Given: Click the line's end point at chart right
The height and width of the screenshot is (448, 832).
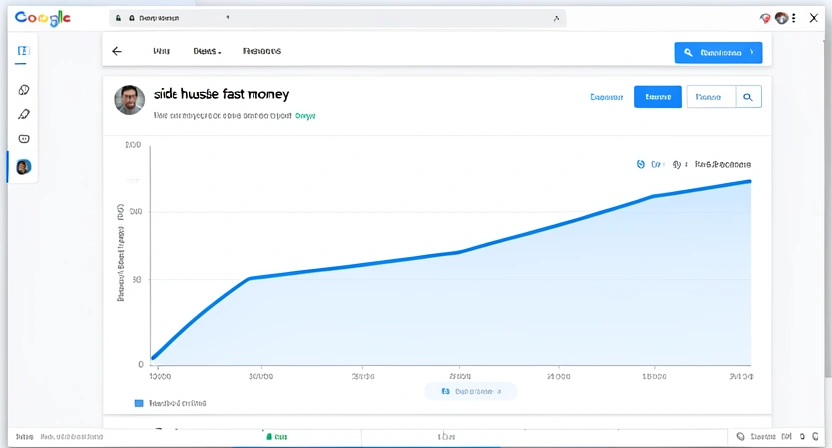Looking at the screenshot, I should pos(749,182).
